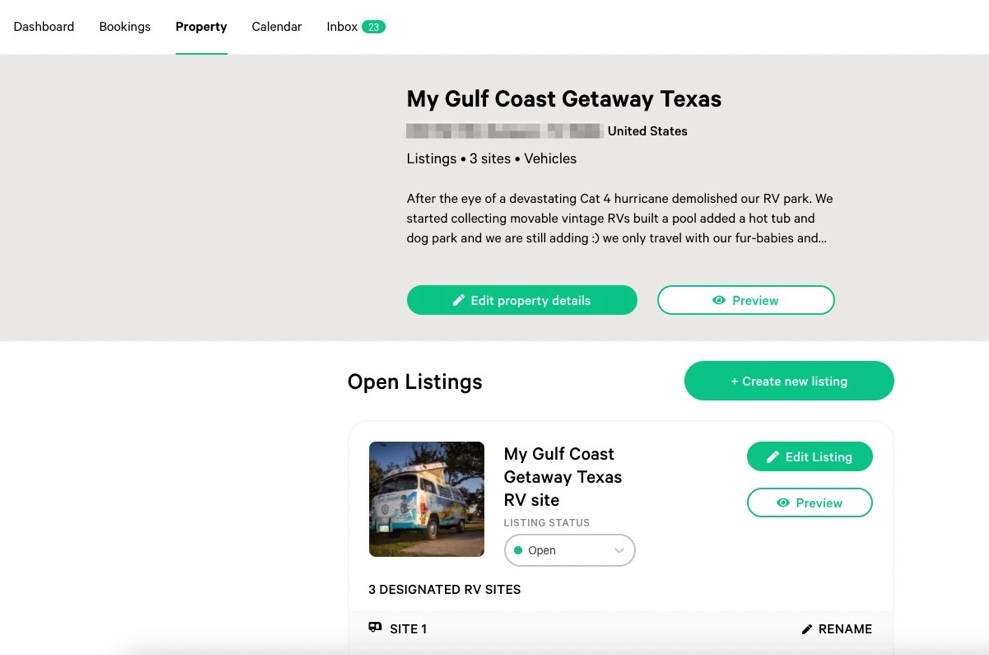Screen dimensions: 989x655
Task: Click Edit property details button text
Action: [x=530, y=300]
